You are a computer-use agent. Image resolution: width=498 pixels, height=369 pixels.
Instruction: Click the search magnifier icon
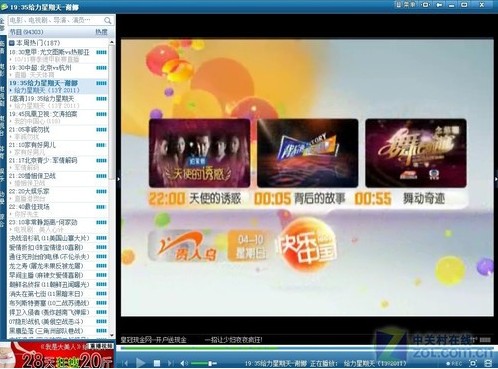point(108,20)
